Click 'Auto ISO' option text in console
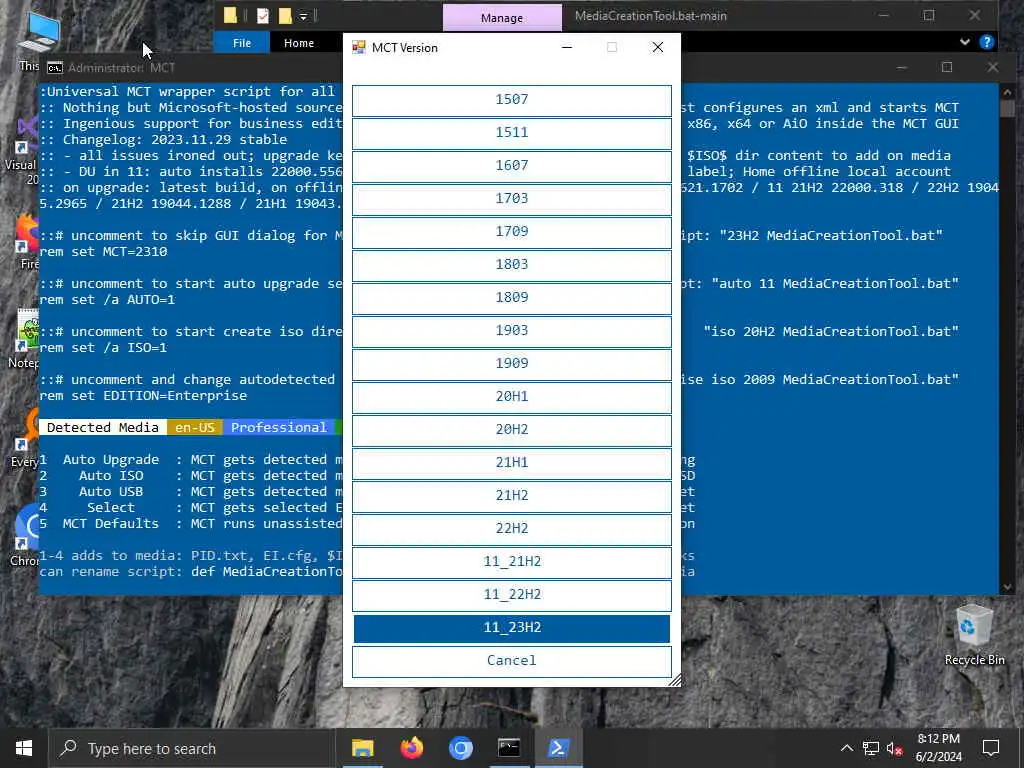The height and width of the screenshot is (768, 1024). pyautogui.click(x=111, y=476)
